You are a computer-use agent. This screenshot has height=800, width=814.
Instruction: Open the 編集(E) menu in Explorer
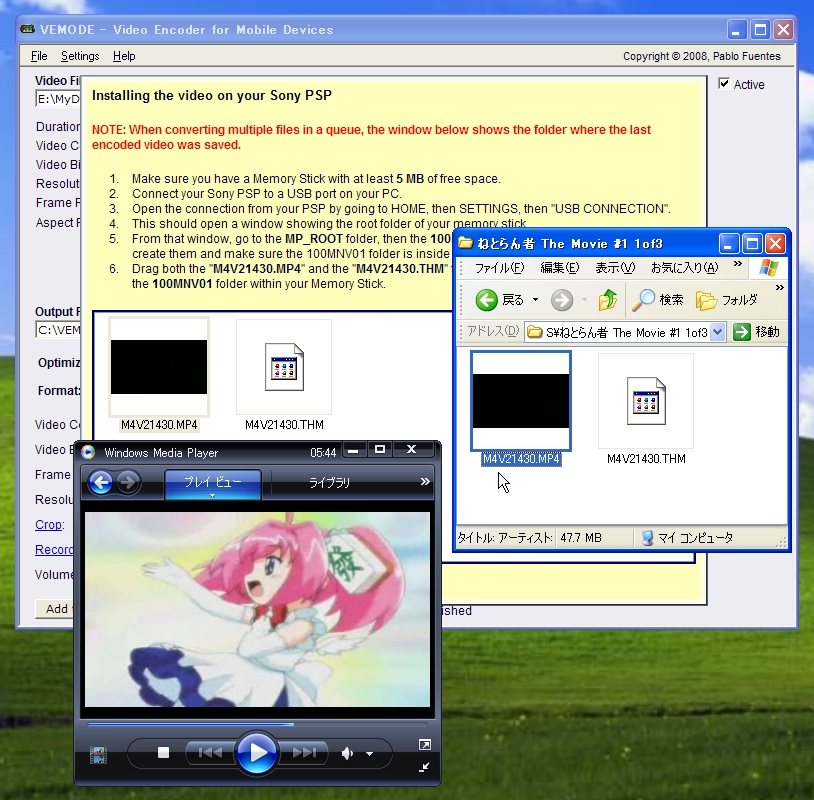point(560,268)
